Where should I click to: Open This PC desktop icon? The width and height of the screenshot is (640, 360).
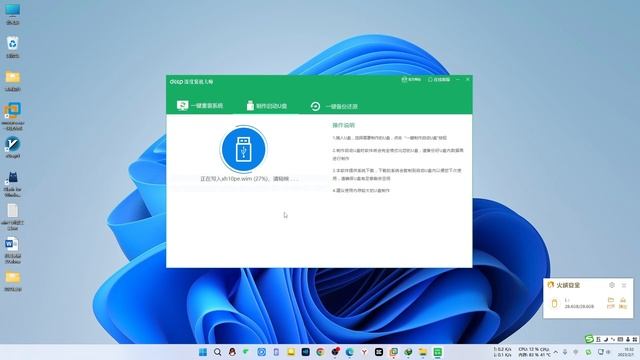point(13,14)
